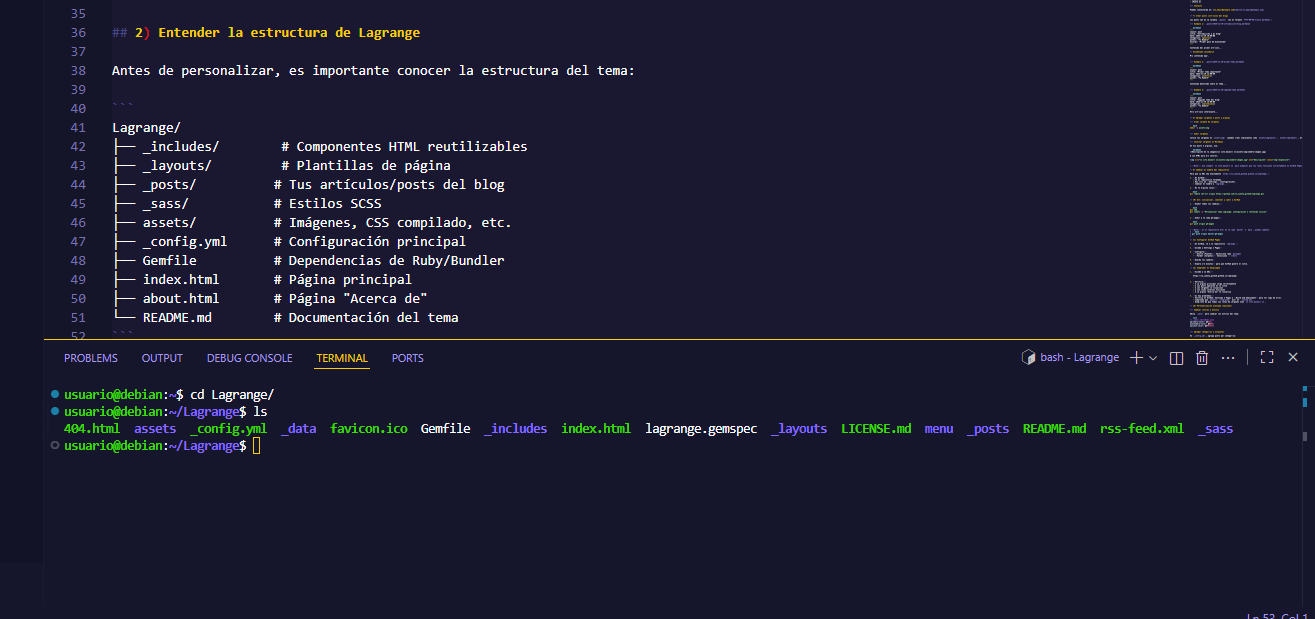Open the OUTPUT tab
1315x619 pixels.
click(162, 358)
